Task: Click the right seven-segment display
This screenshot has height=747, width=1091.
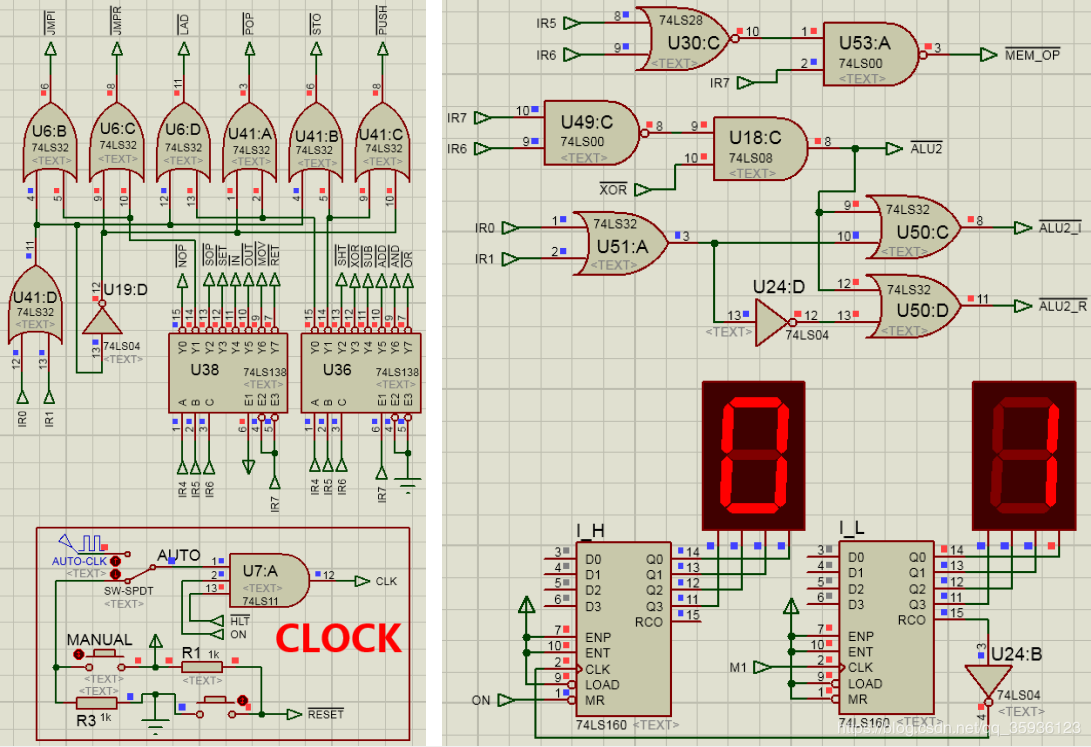Action: 1024,454
